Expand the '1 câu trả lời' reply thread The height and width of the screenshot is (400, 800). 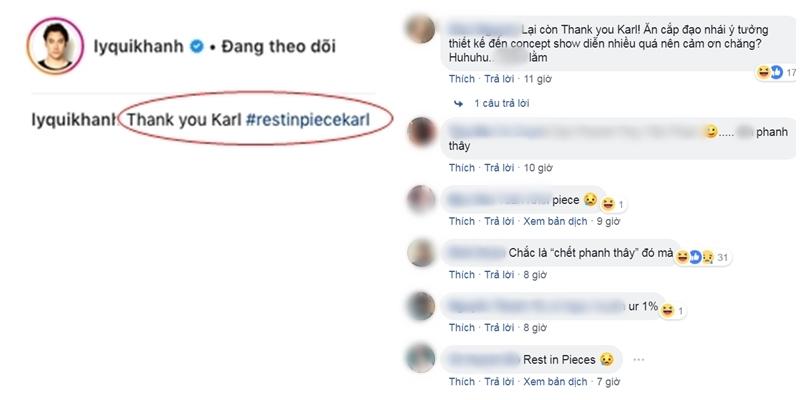click(x=501, y=103)
